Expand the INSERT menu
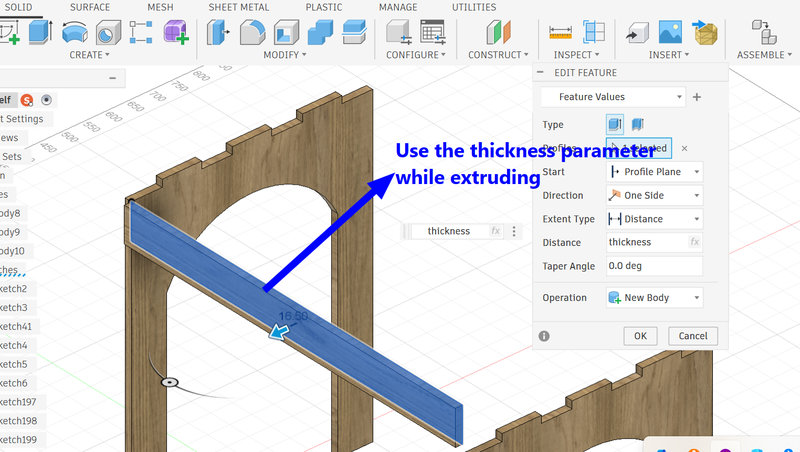The image size is (800, 452). pyautogui.click(x=669, y=55)
